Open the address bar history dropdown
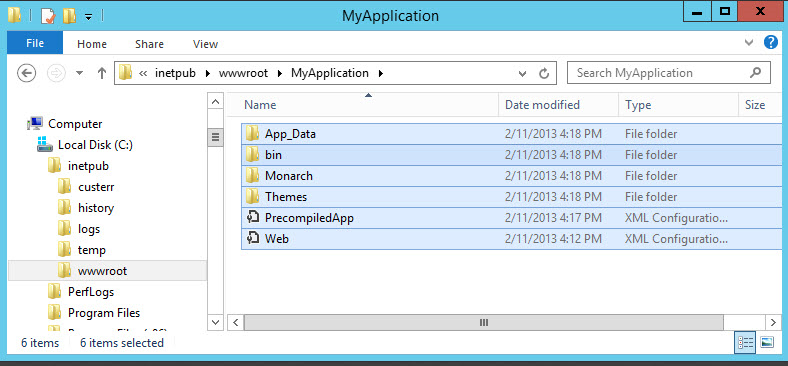 click(523, 74)
